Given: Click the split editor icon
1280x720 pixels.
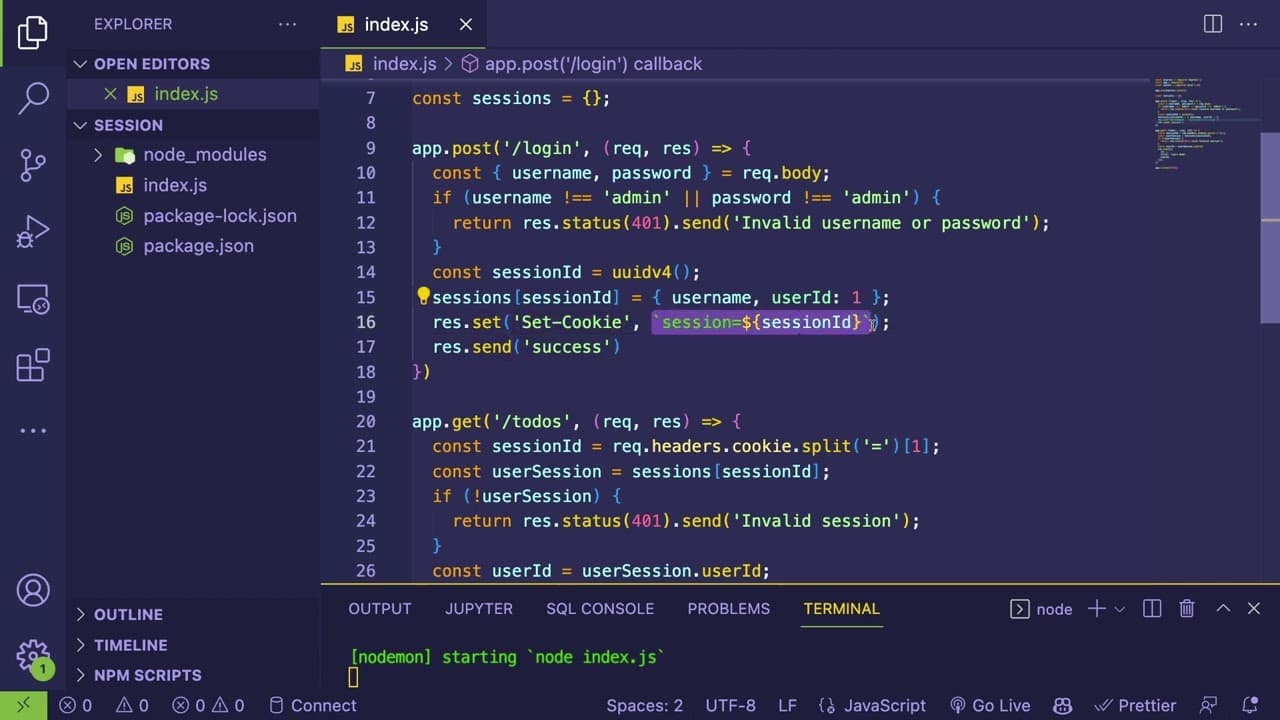Looking at the screenshot, I should pos(1213,24).
